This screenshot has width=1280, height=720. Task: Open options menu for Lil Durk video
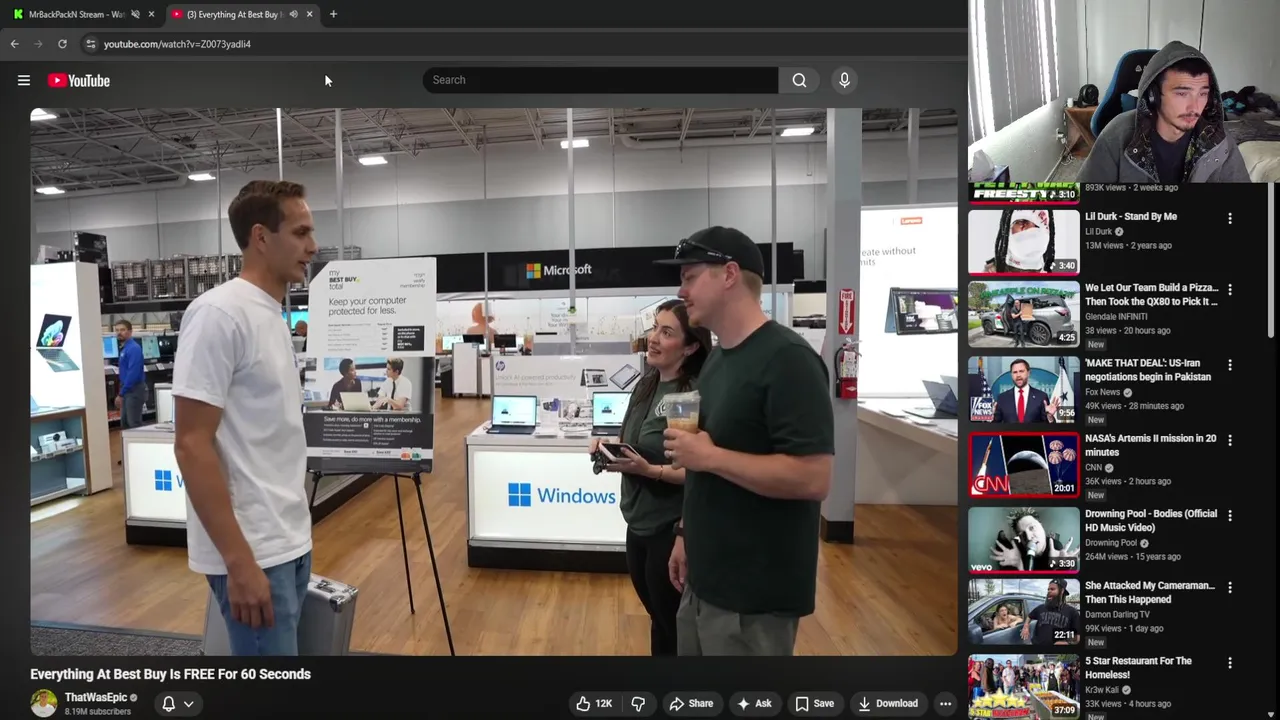tap(1230, 218)
